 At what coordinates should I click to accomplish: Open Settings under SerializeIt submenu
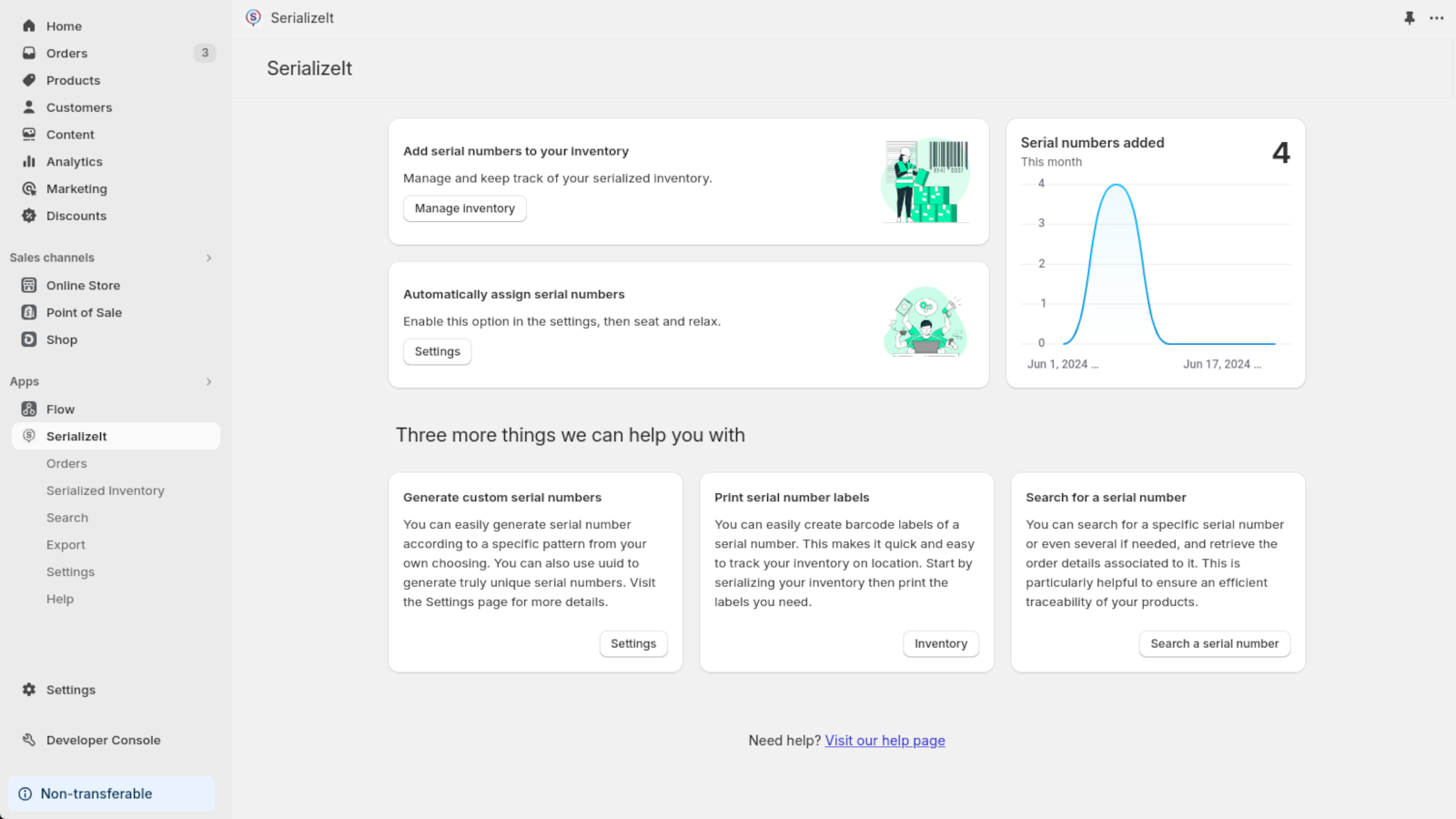(x=70, y=571)
